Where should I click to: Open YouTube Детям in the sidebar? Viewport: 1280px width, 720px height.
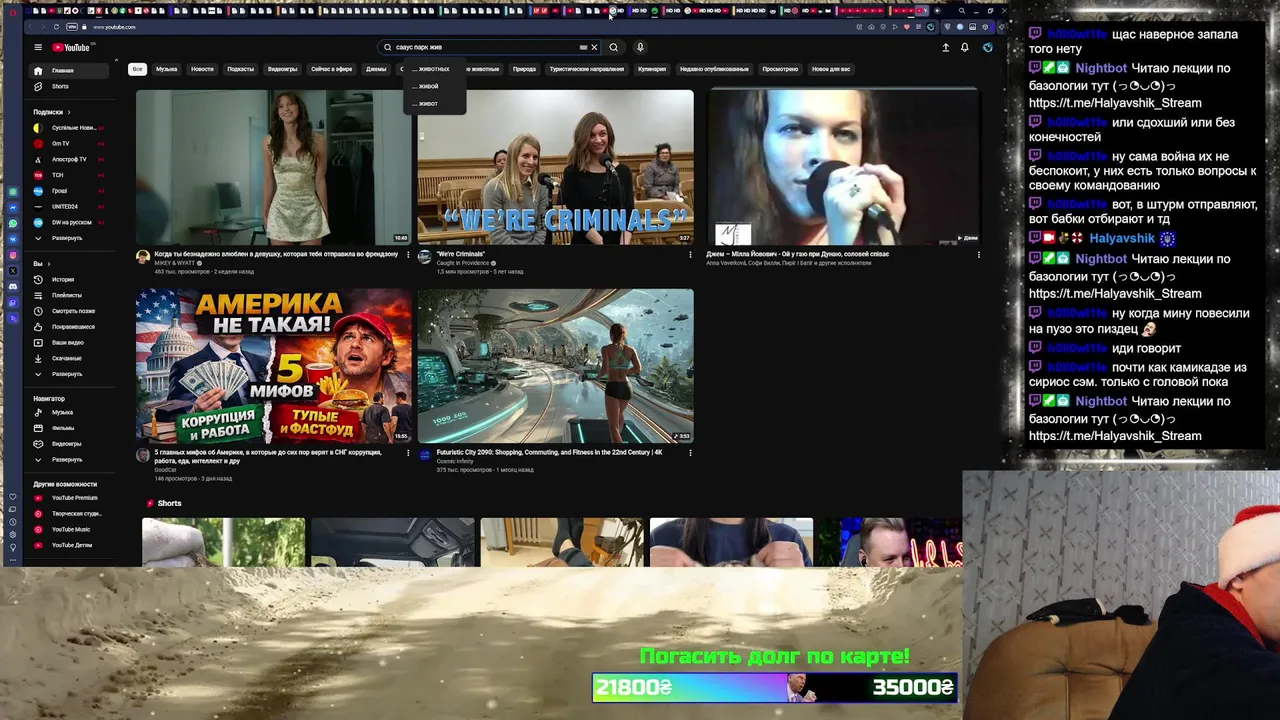point(71,545)
